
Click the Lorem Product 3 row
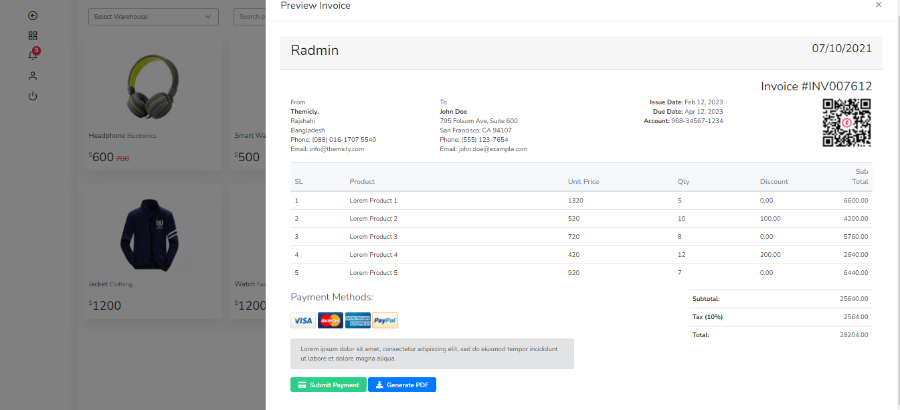[581, 237]
